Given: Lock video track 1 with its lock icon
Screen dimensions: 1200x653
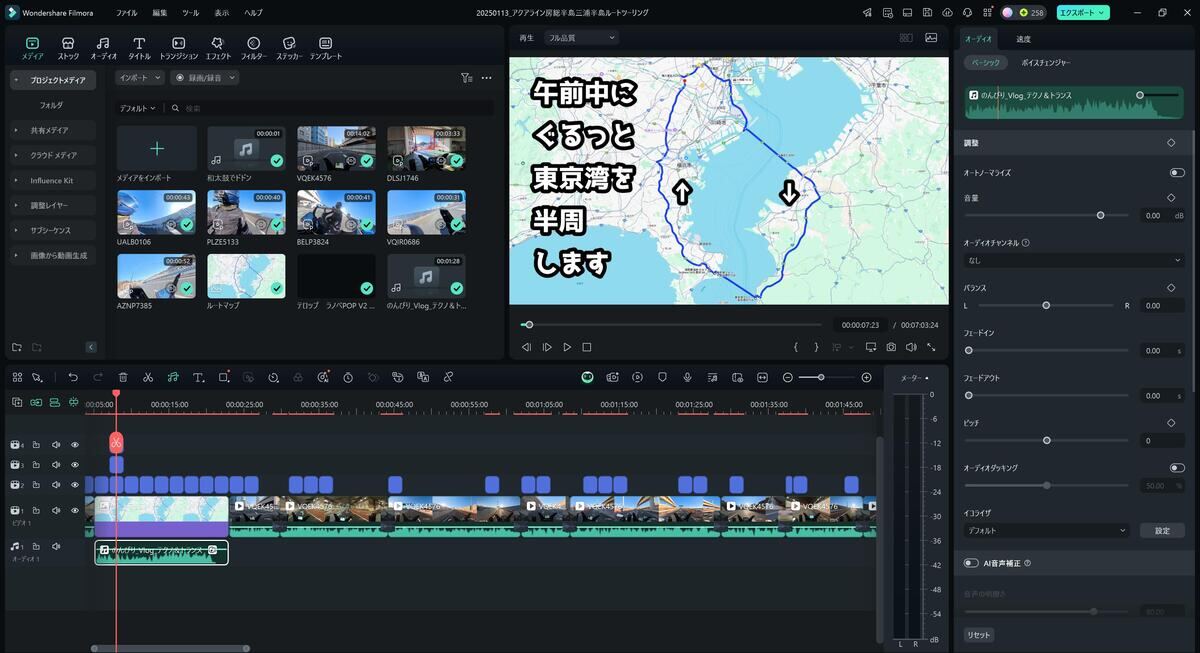Looking at the screenshot, I should tap(36, 510).
